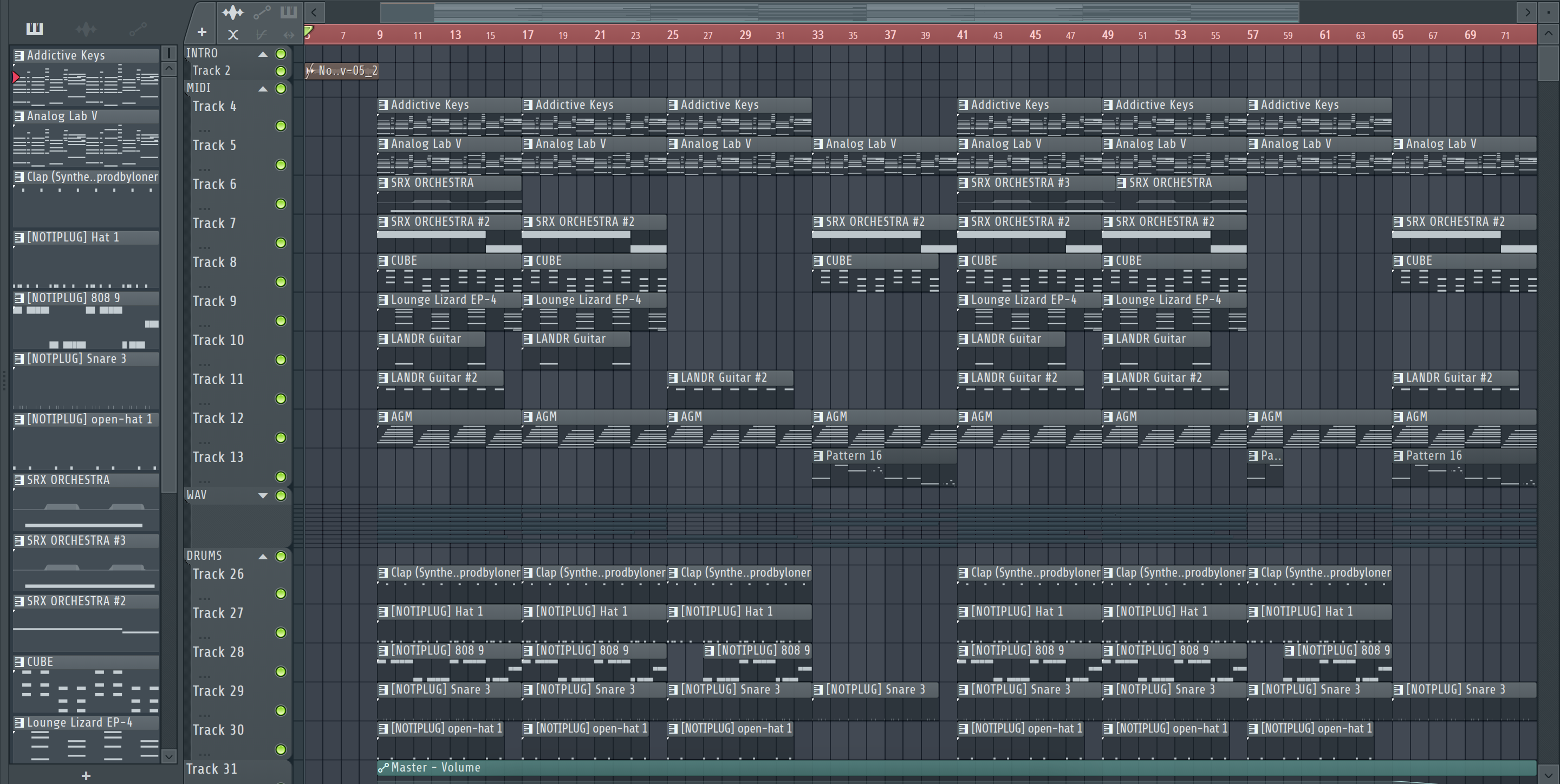The height and width of the screenshot is (784, 1560).
Task: Mute Track 12
Action: coord(281,437)
